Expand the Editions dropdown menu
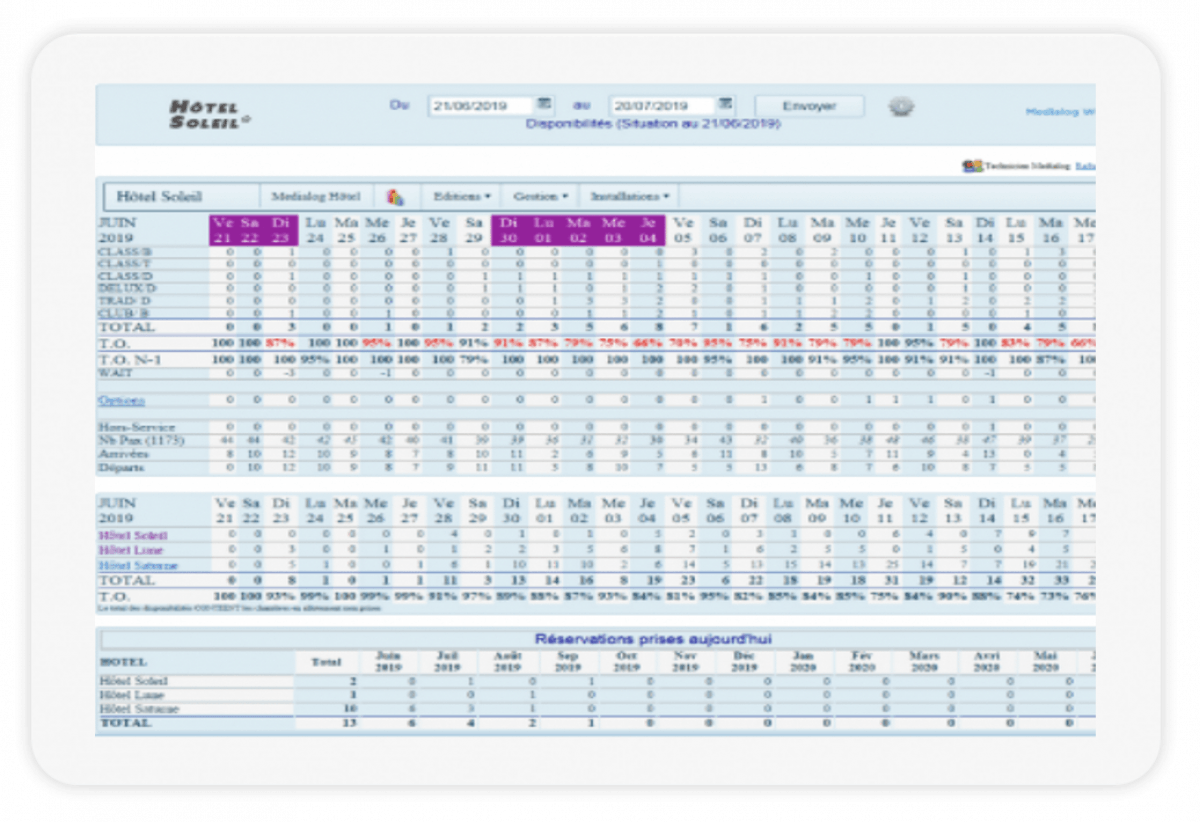The height and width of the screenshot is (822, 1200). pyautogui.click(x=460, y=197)
